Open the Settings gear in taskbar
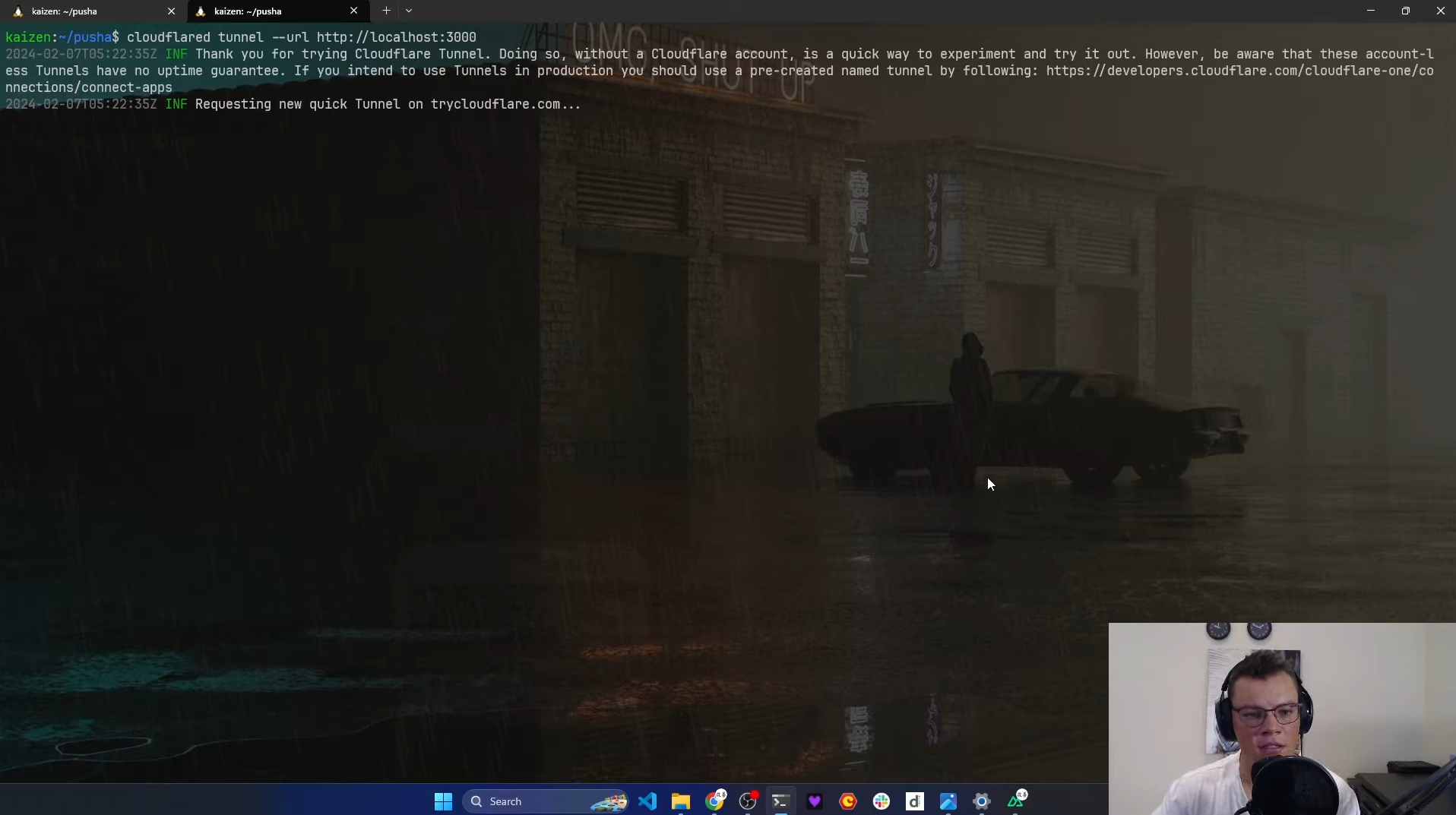The image size is (1456, 815). click(x=982, y=801)
